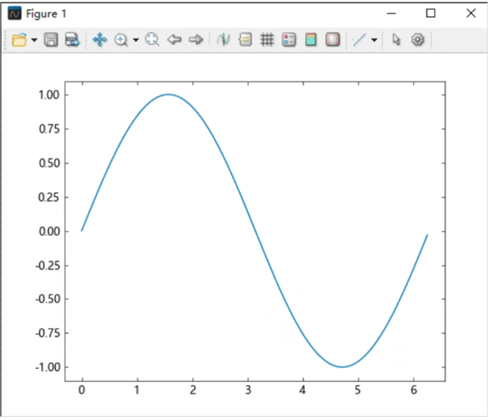Select the pointer cursor tool
This screenshot has height=420, width=491.
396,40
